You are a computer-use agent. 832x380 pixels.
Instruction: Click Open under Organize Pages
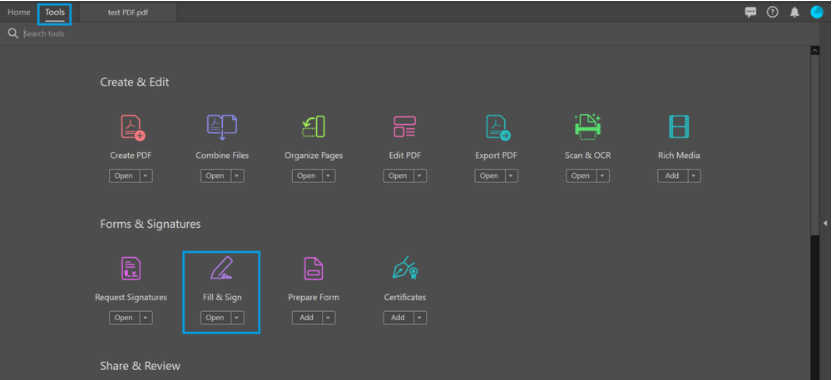click(307, 176)
